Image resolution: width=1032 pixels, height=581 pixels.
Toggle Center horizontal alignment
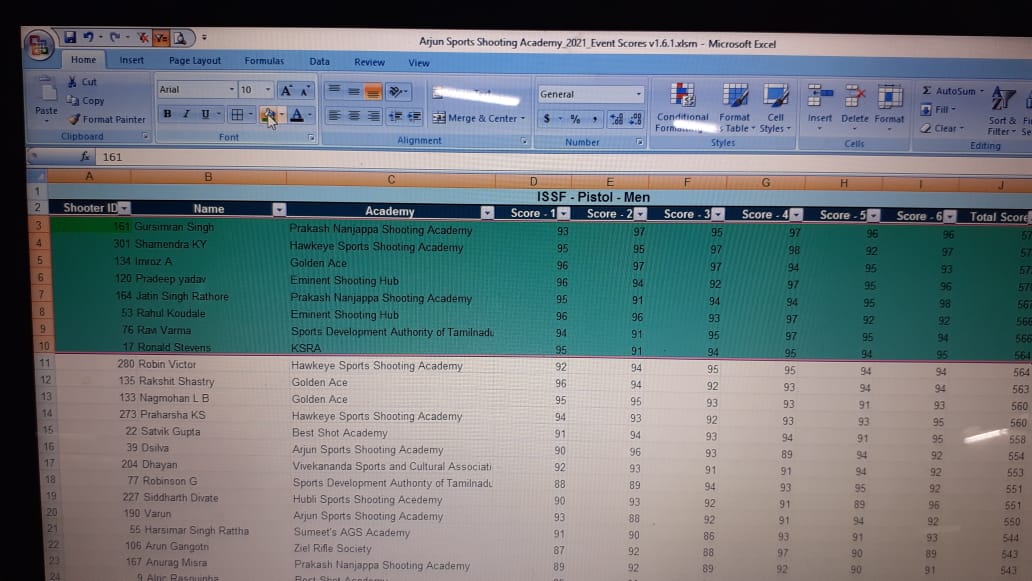[354, 116]
